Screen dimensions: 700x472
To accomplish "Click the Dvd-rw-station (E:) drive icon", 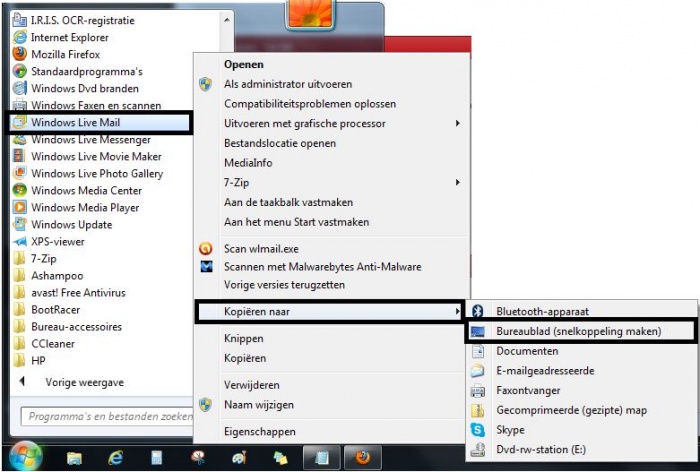I will pyautogui.click(x=478, y=449).
